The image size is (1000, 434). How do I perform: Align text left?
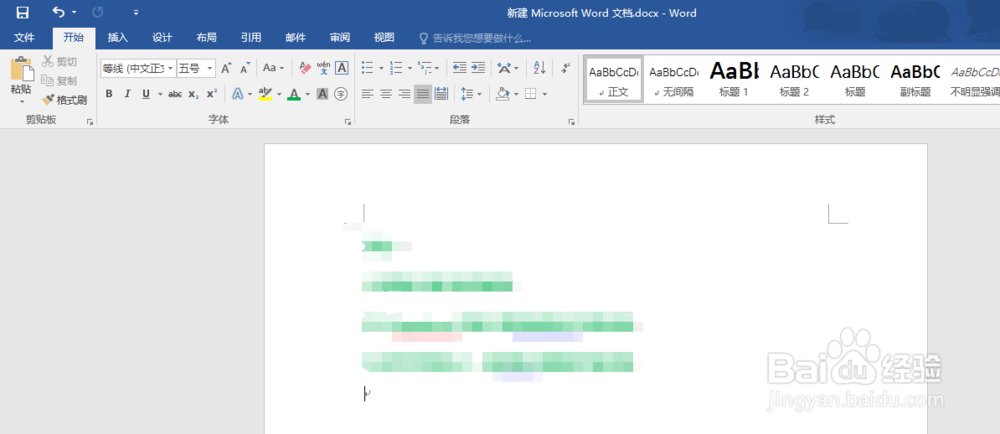[367, 94]
